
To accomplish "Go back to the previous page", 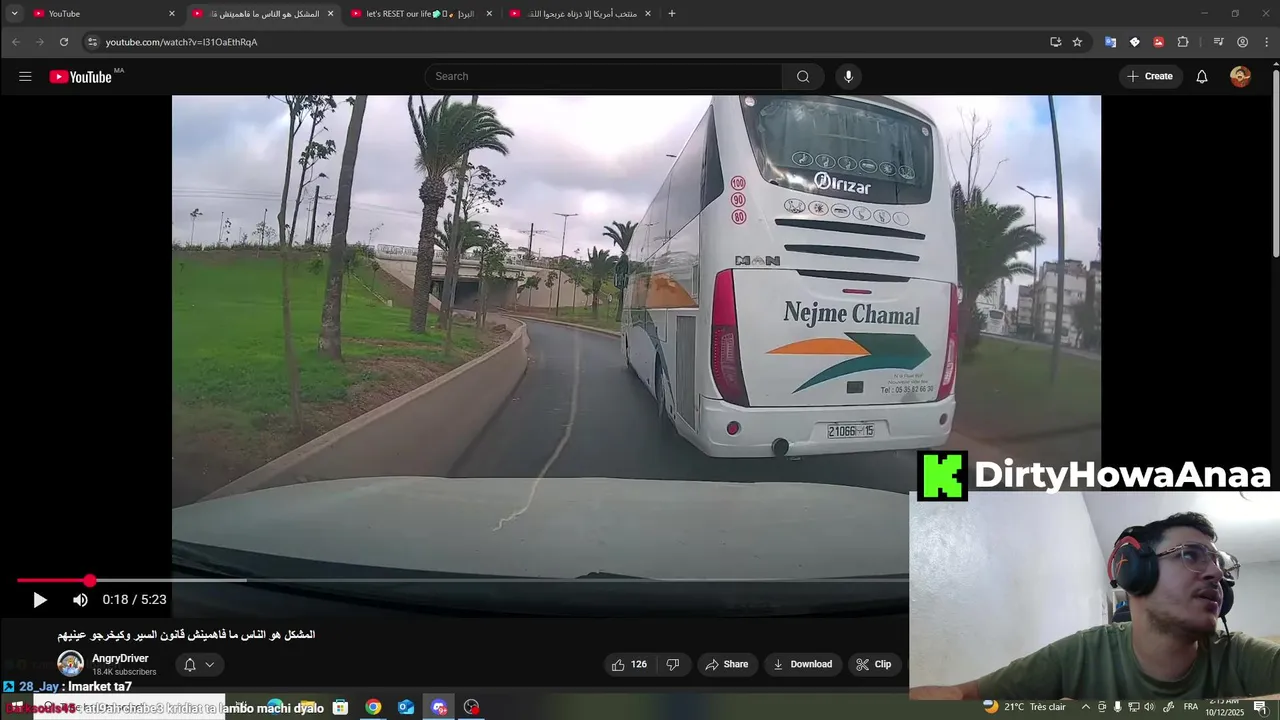I will pyautogui.click(x=16, y=42).
